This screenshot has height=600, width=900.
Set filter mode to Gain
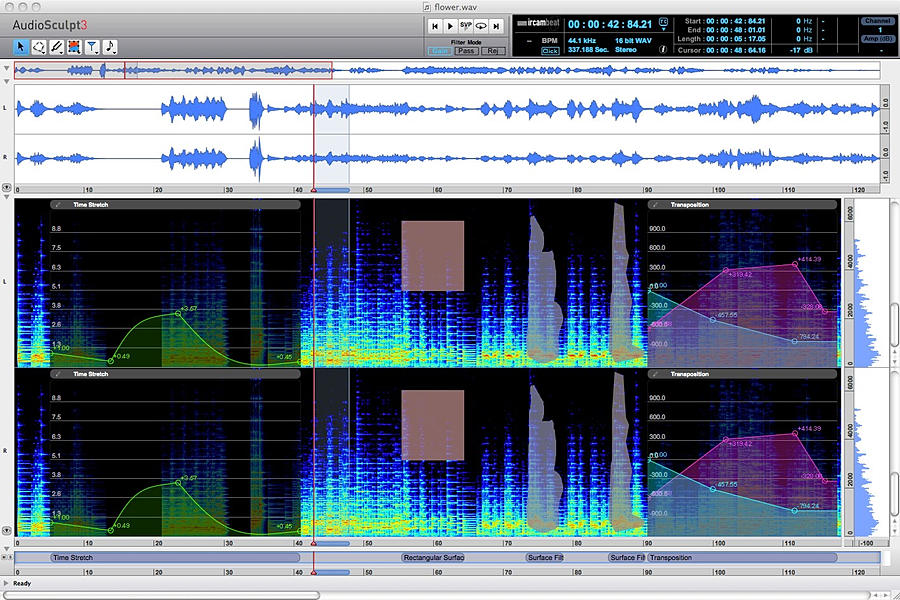click(x=440, y=51)
